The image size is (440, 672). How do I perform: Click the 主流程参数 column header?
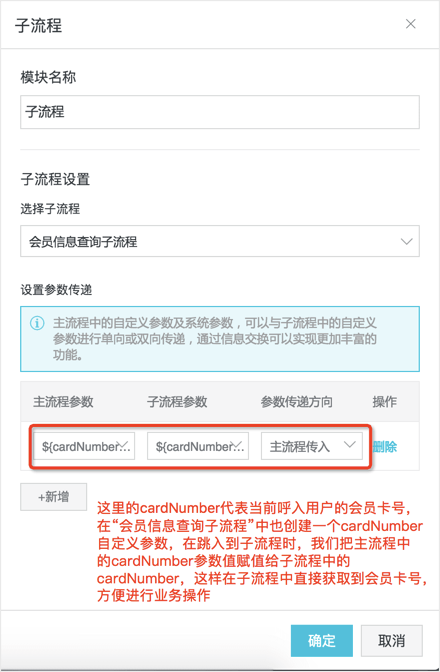click(63, 402)
